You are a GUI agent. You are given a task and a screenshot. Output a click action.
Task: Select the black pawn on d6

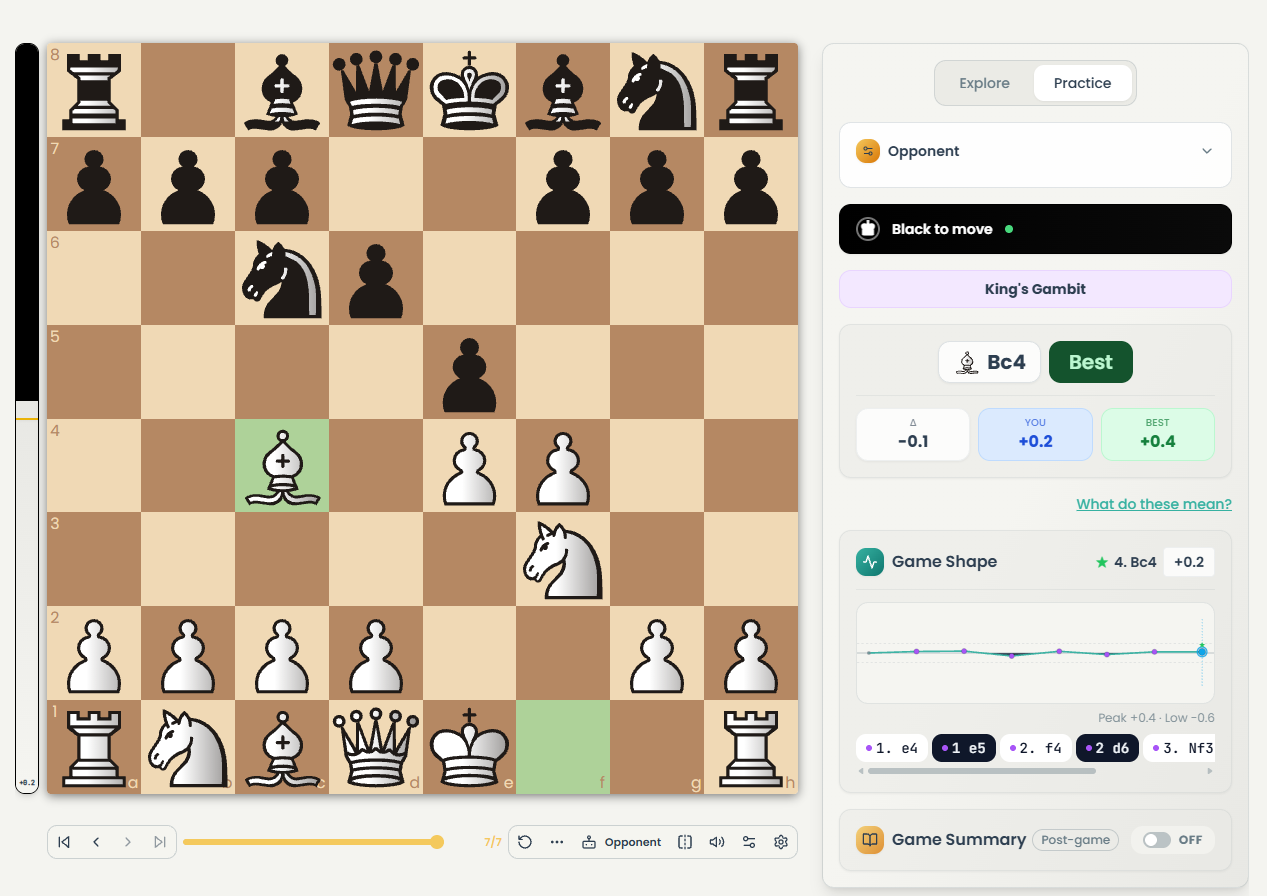pos(376,277)
